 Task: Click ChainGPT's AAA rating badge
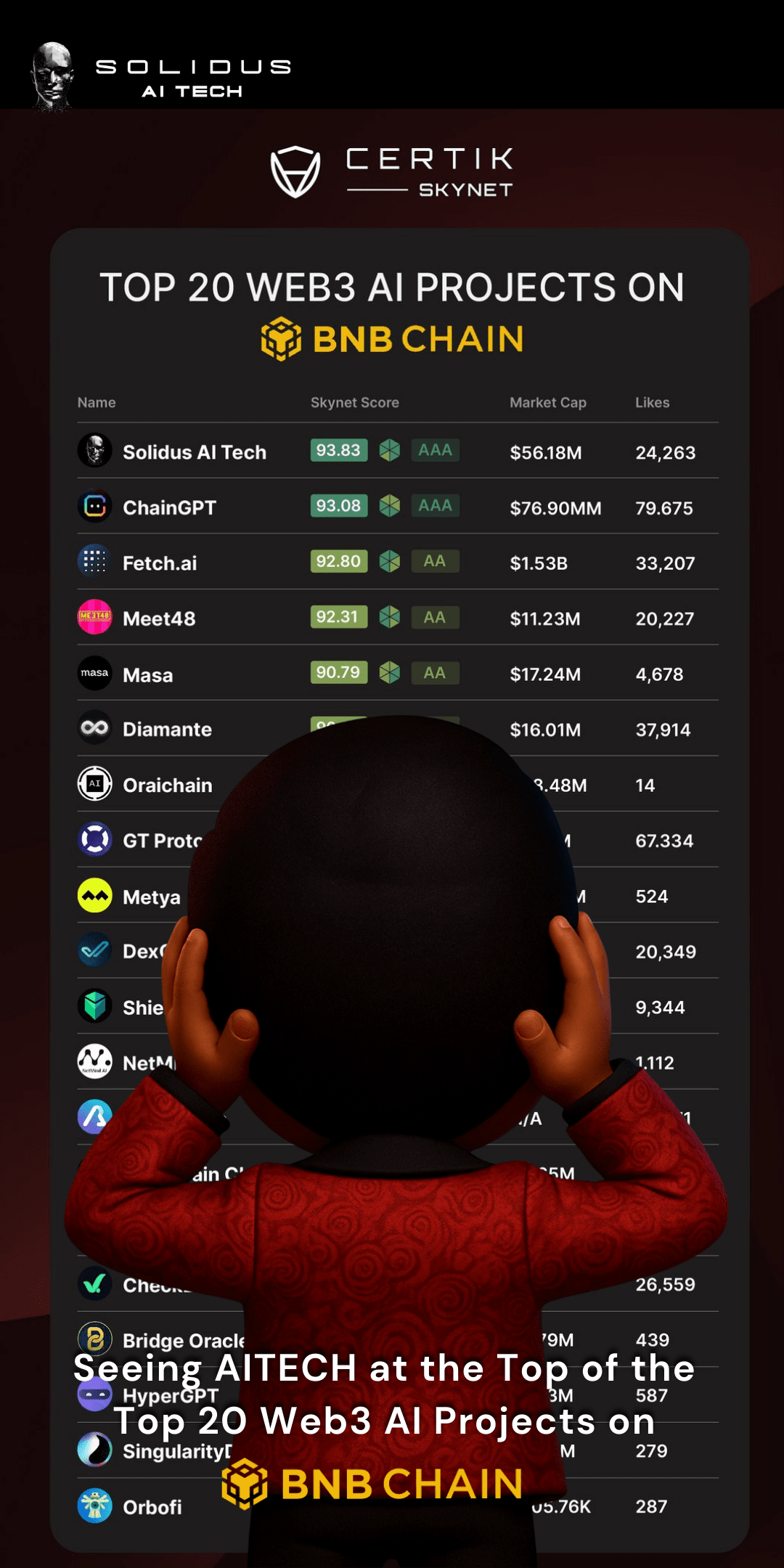click(436, 505)
